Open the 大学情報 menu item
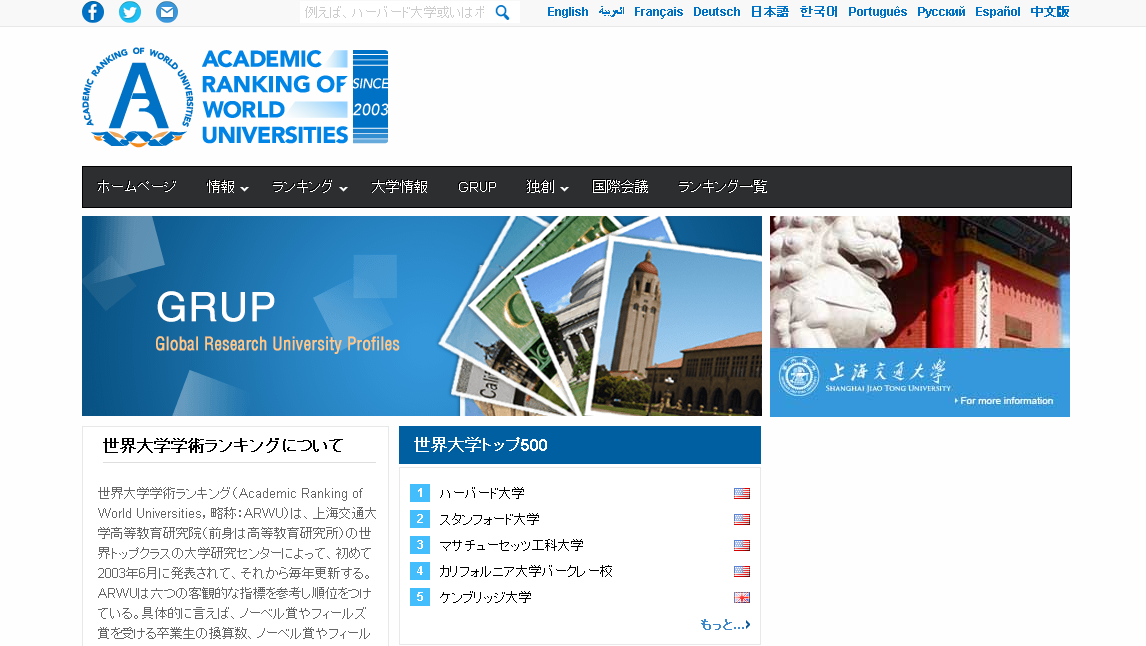Image resolution: width=1146 pixels, height=646 pixels. coord(399,187)
